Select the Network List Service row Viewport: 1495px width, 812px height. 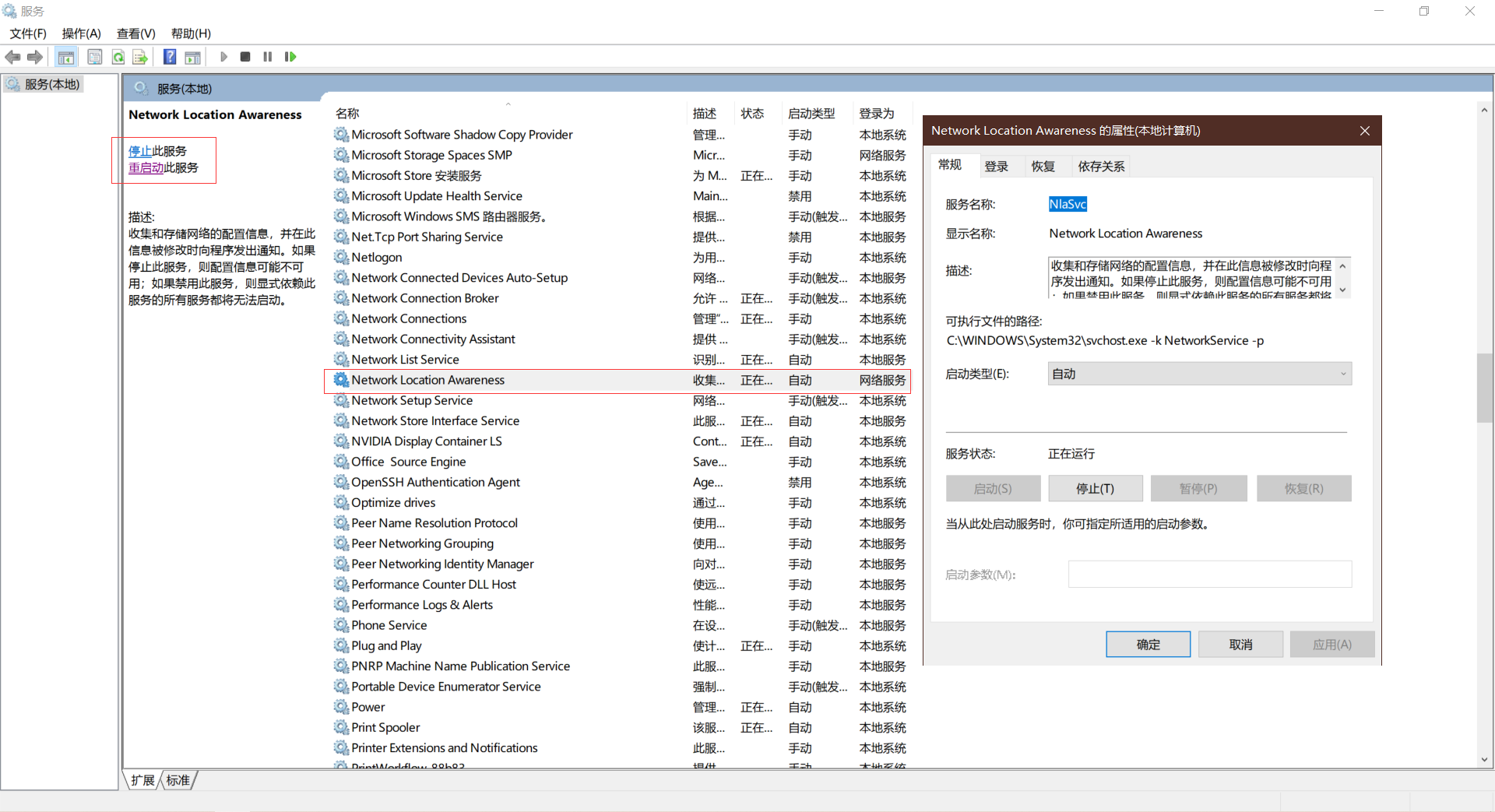coord(406,359)
